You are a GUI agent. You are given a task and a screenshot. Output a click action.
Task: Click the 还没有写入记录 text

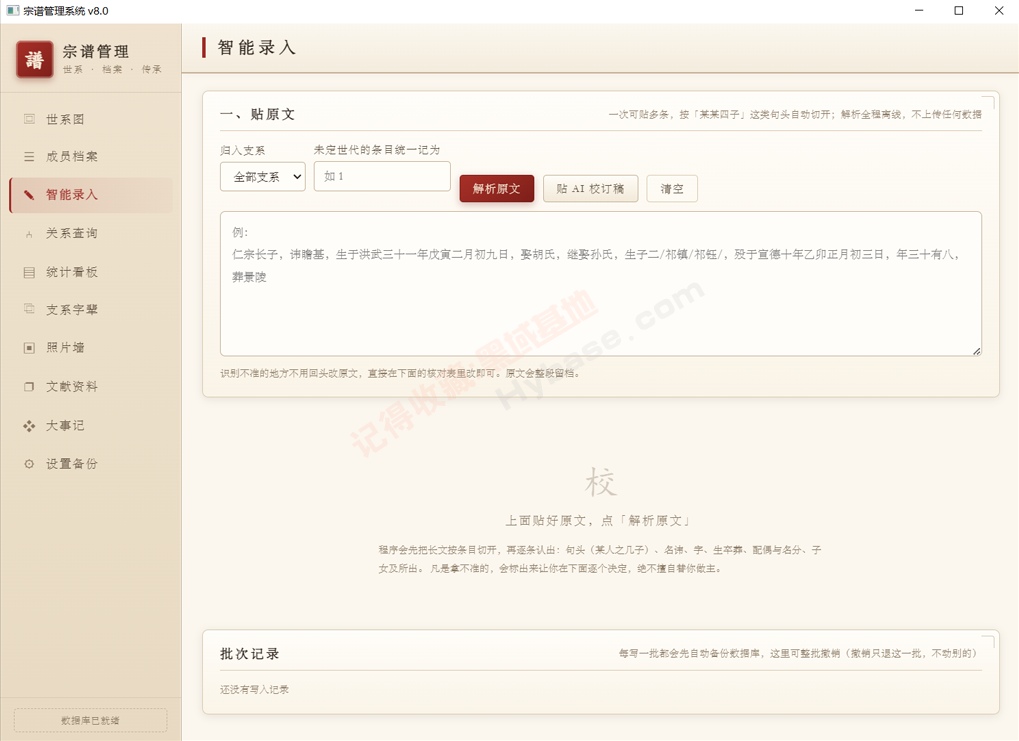(x=255, y=690)
